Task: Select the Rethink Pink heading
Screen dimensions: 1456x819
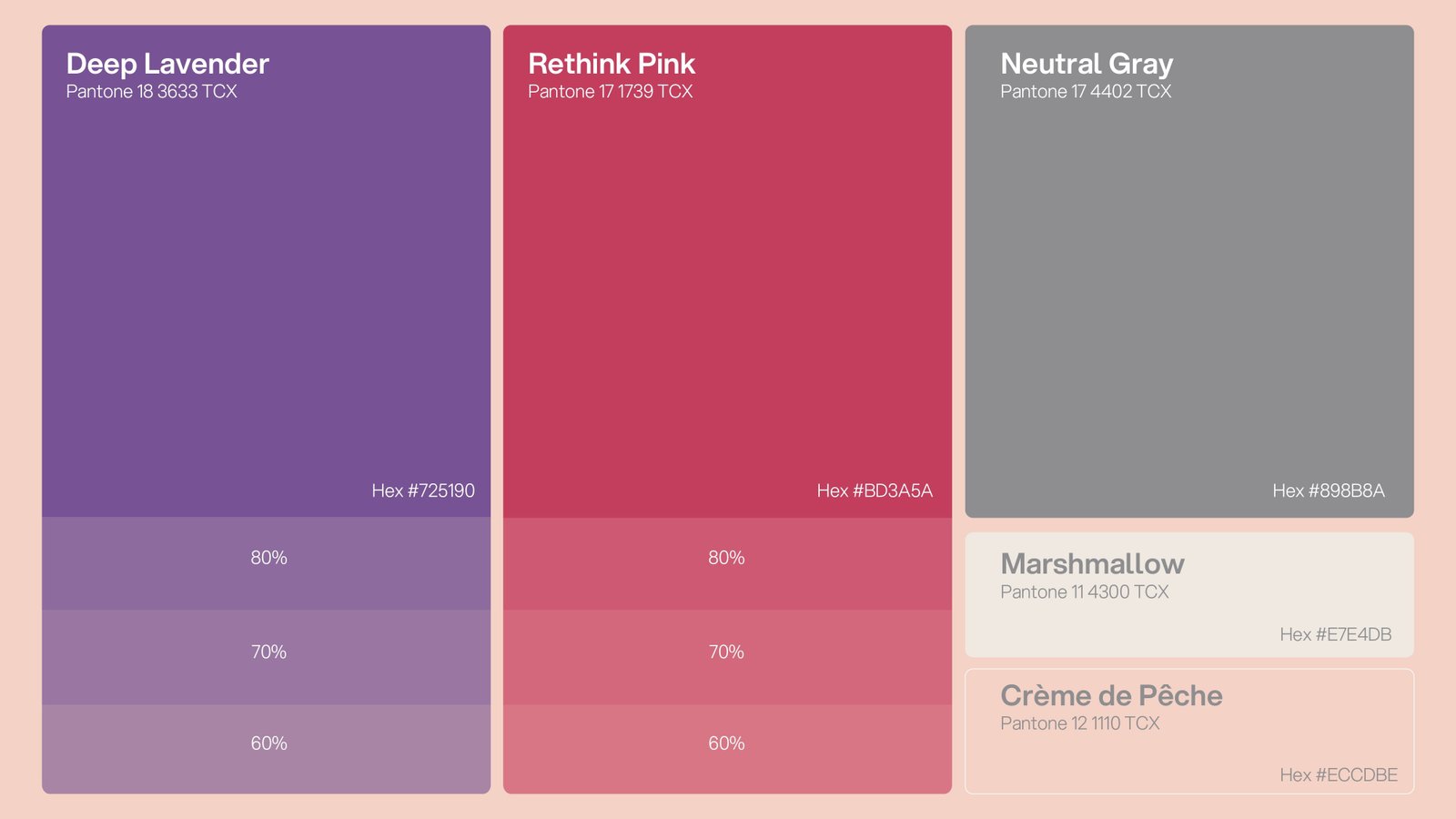Action: click(x=612, y=64)
